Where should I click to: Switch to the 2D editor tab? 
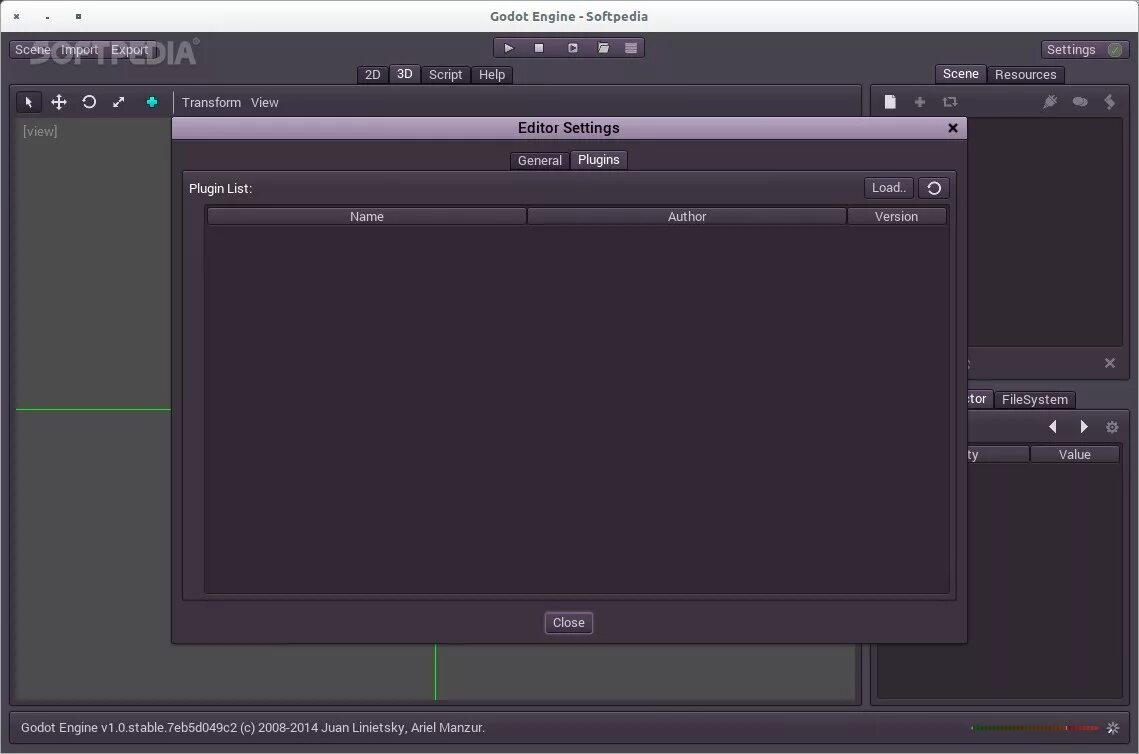tap(373, 75)
